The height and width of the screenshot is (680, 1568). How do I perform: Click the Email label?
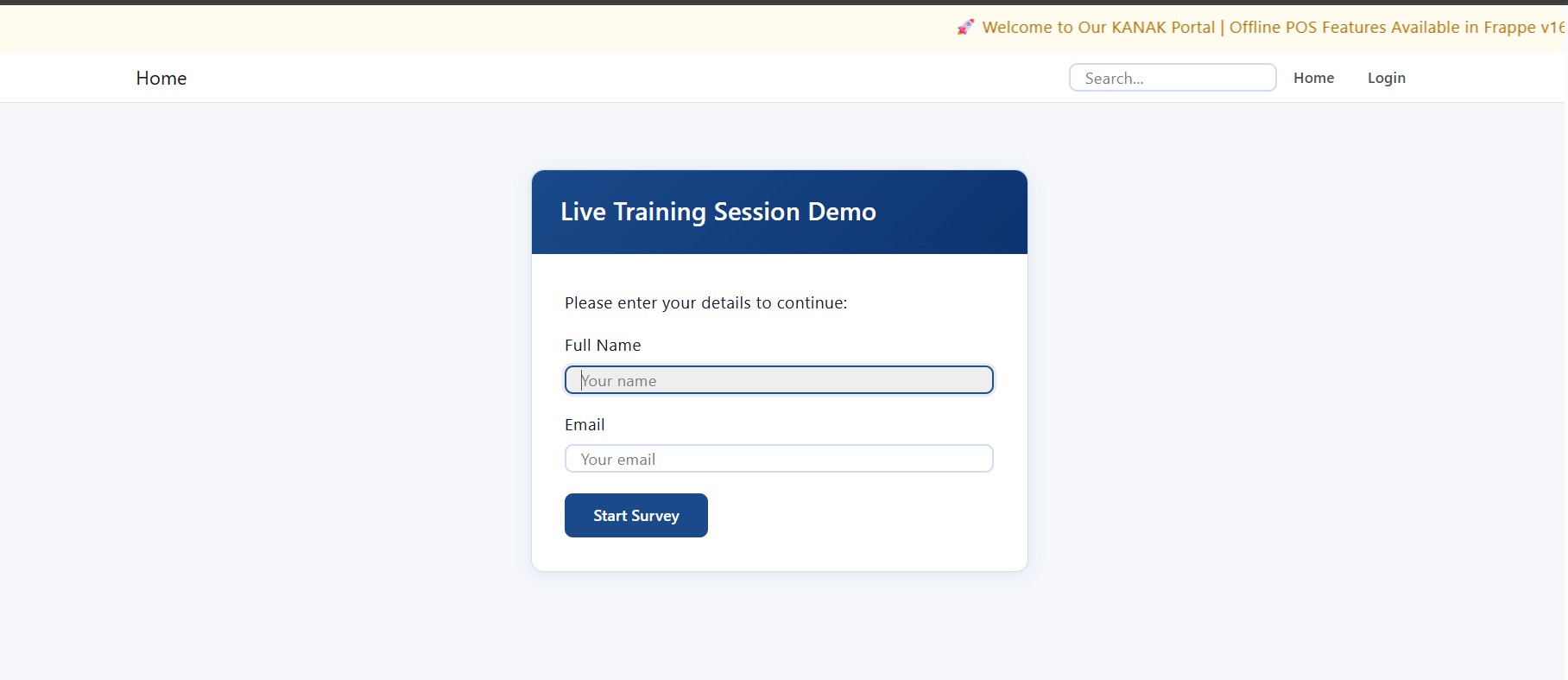click(x=585, y=425)
